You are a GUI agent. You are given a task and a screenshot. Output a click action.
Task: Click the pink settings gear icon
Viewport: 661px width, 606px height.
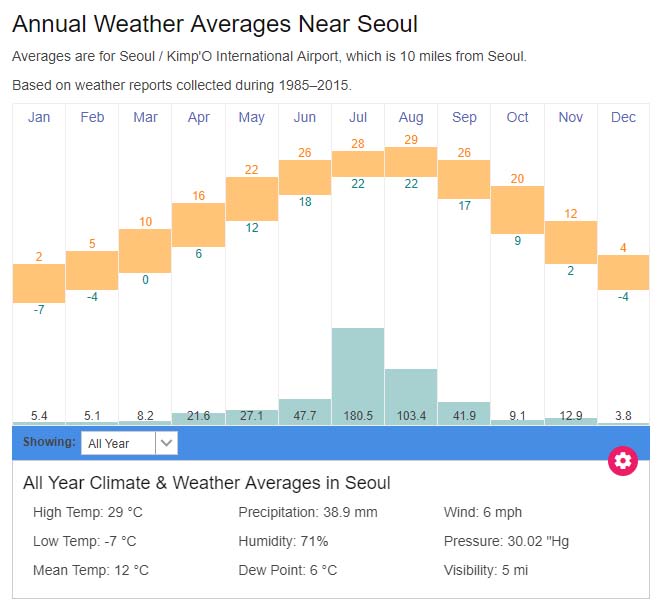[x=623, y=460]
